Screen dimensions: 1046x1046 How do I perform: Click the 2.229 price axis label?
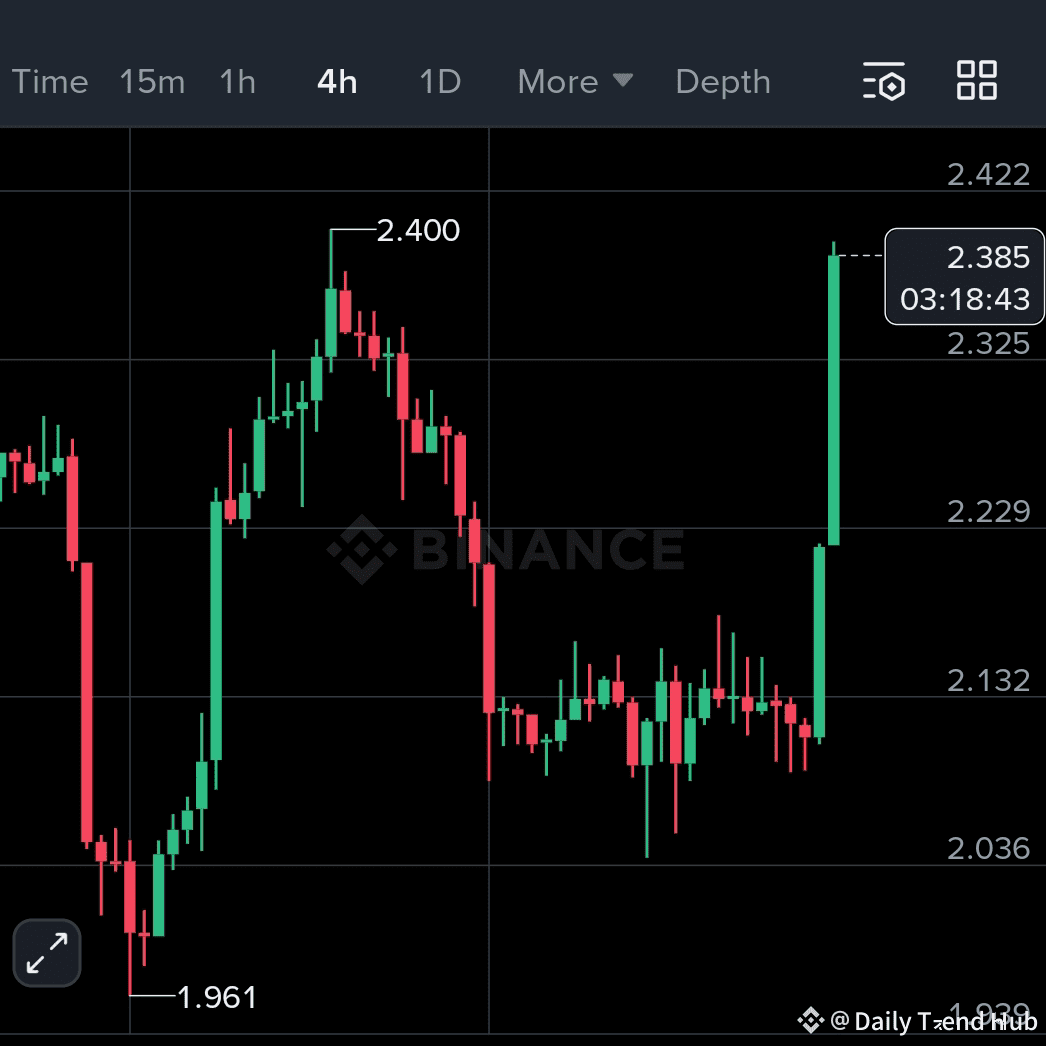pyautogui.click(x=988, y=511)
